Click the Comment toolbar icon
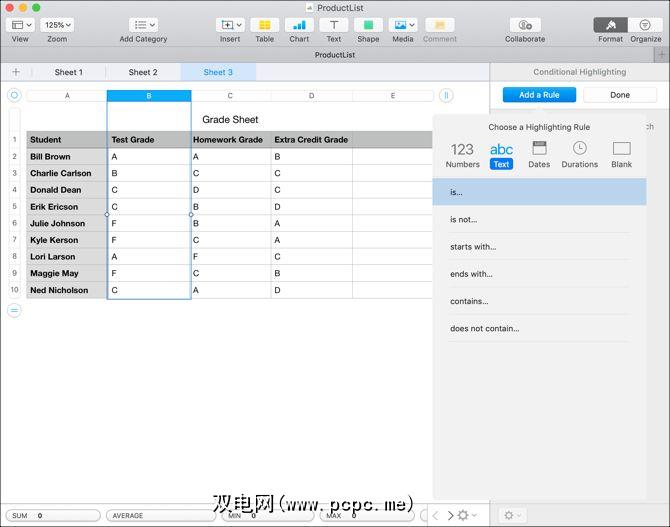This screenshot has height=527, width=670. point(440,25)
